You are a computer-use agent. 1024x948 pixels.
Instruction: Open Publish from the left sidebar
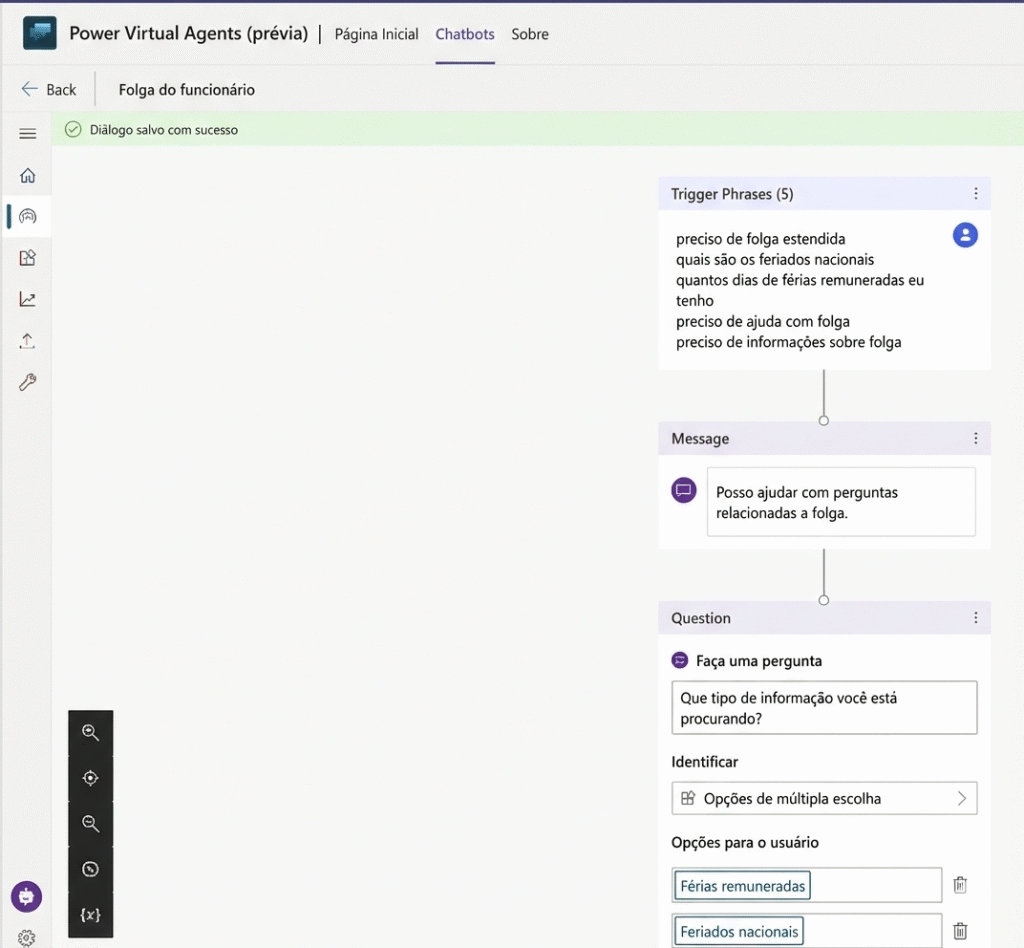(x=27, y=339)
